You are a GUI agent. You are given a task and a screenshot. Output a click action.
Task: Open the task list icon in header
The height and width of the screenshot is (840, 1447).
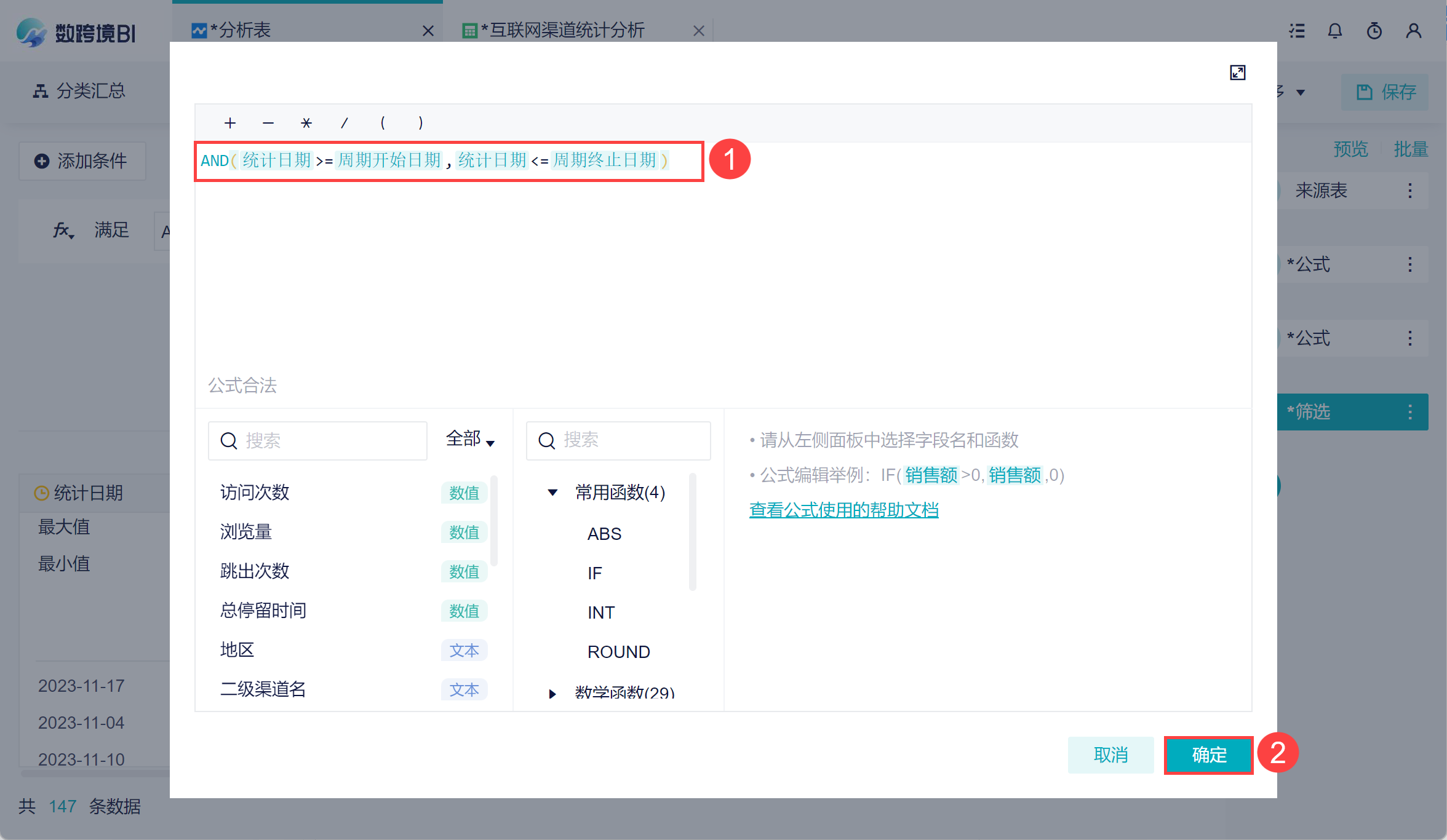tap(1297, 31)
